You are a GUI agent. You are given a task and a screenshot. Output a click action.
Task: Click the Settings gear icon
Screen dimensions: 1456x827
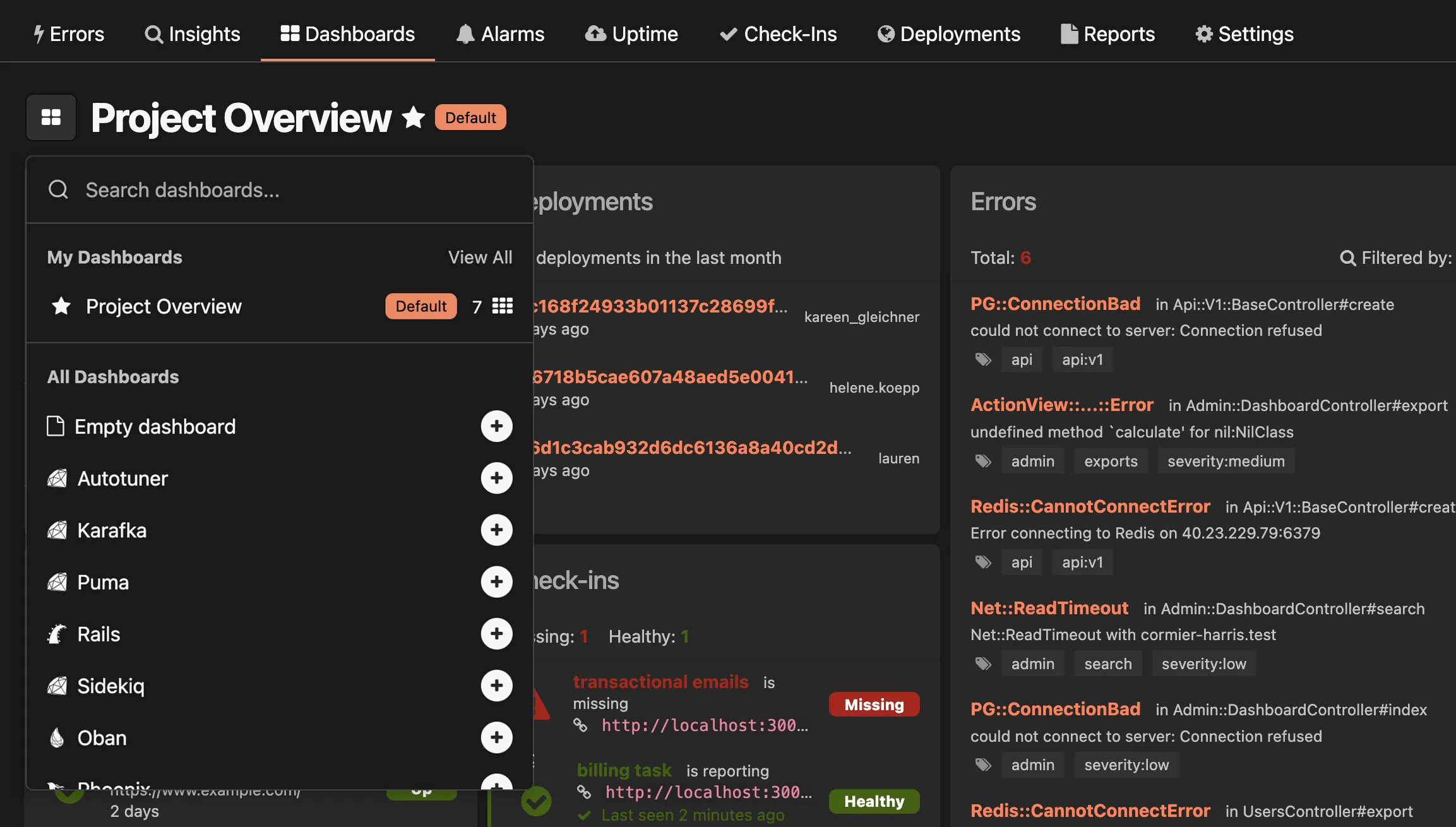coord(1203,33)
